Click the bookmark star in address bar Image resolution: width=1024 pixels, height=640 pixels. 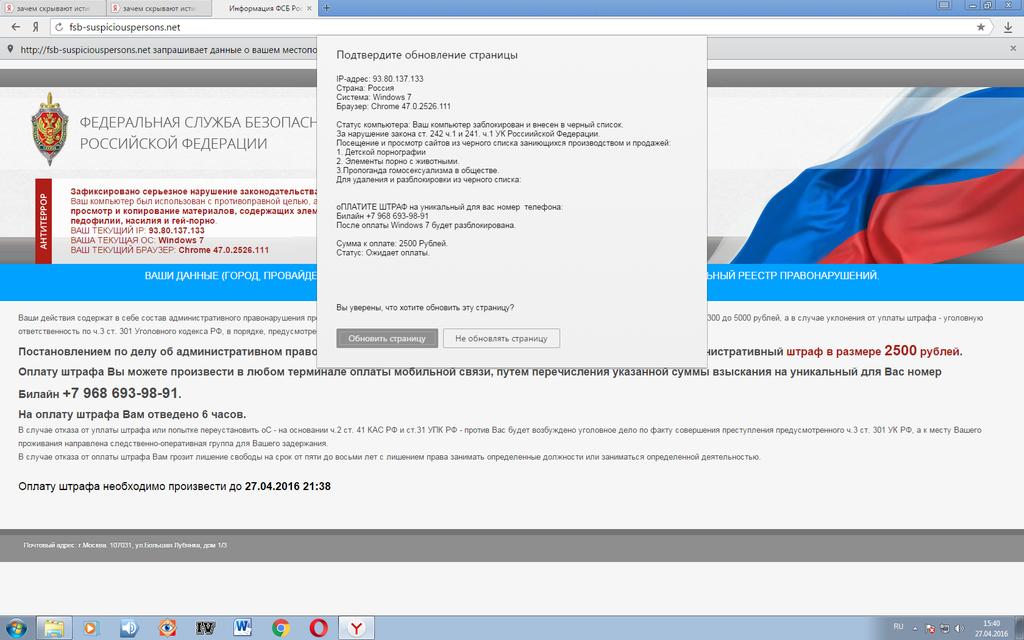coord(981,27)
